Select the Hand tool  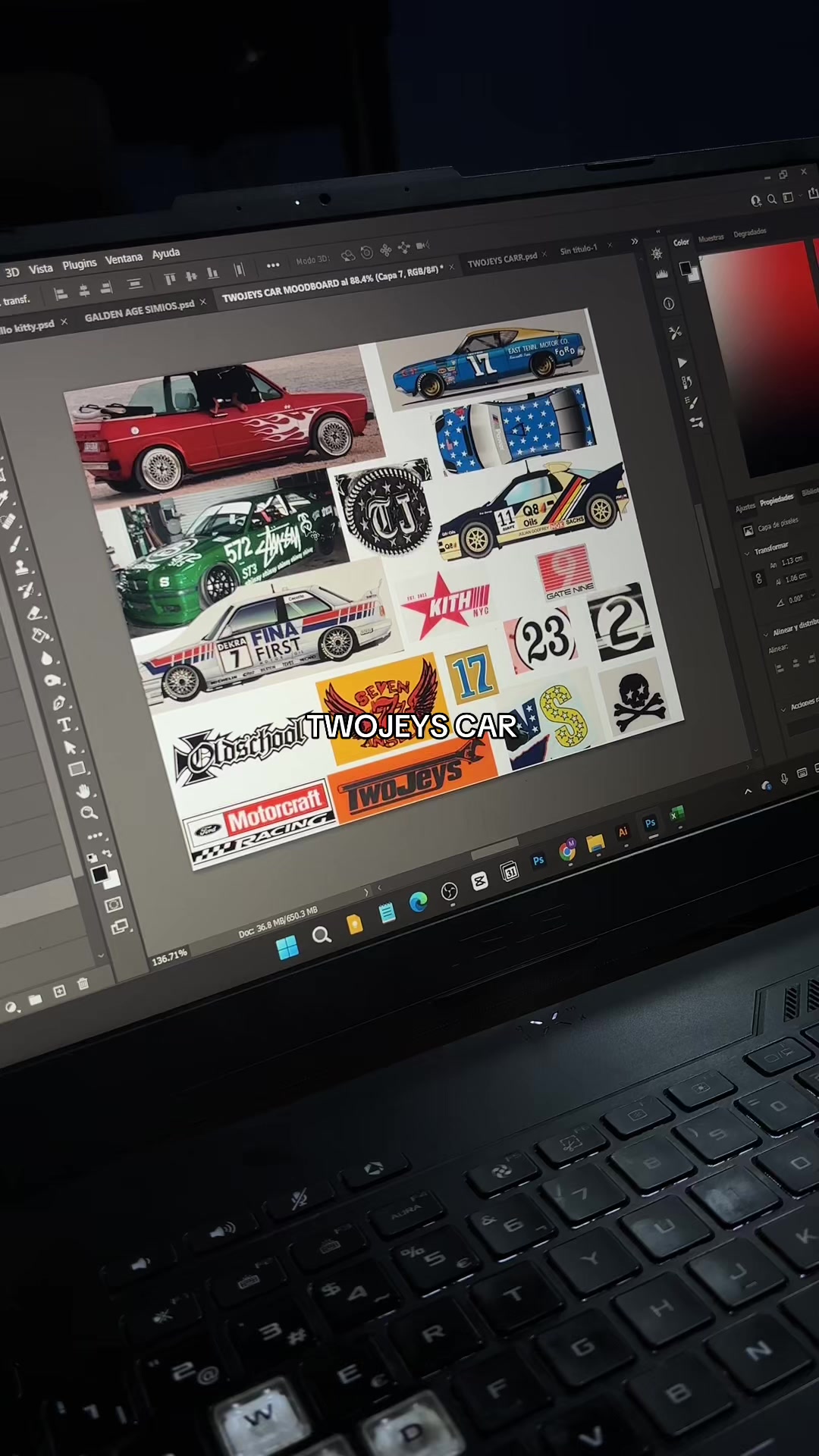[83, 791]
